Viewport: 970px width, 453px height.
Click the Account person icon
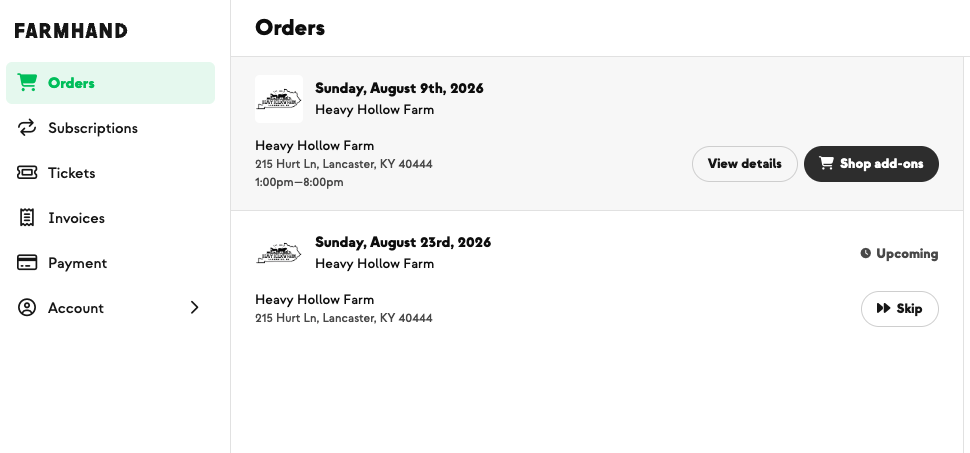[27, 308]
